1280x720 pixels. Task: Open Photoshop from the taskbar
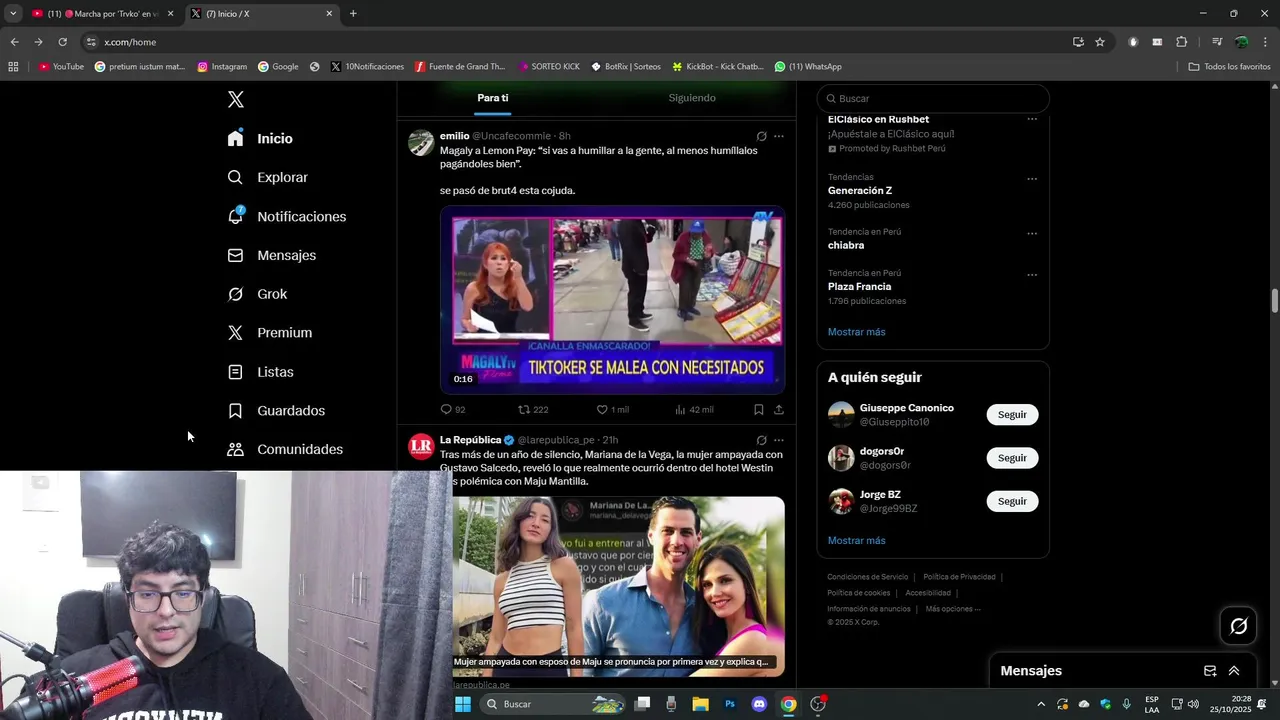pos(730,704)
